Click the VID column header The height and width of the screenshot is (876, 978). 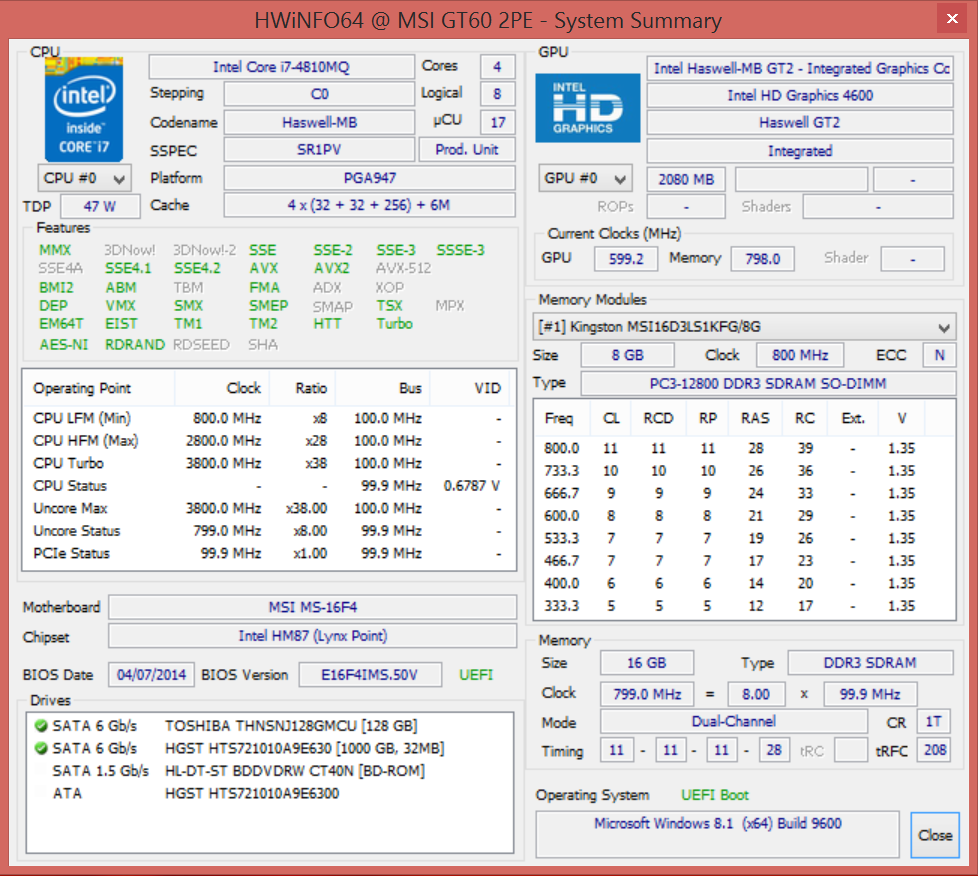click(x=470, y=388)
